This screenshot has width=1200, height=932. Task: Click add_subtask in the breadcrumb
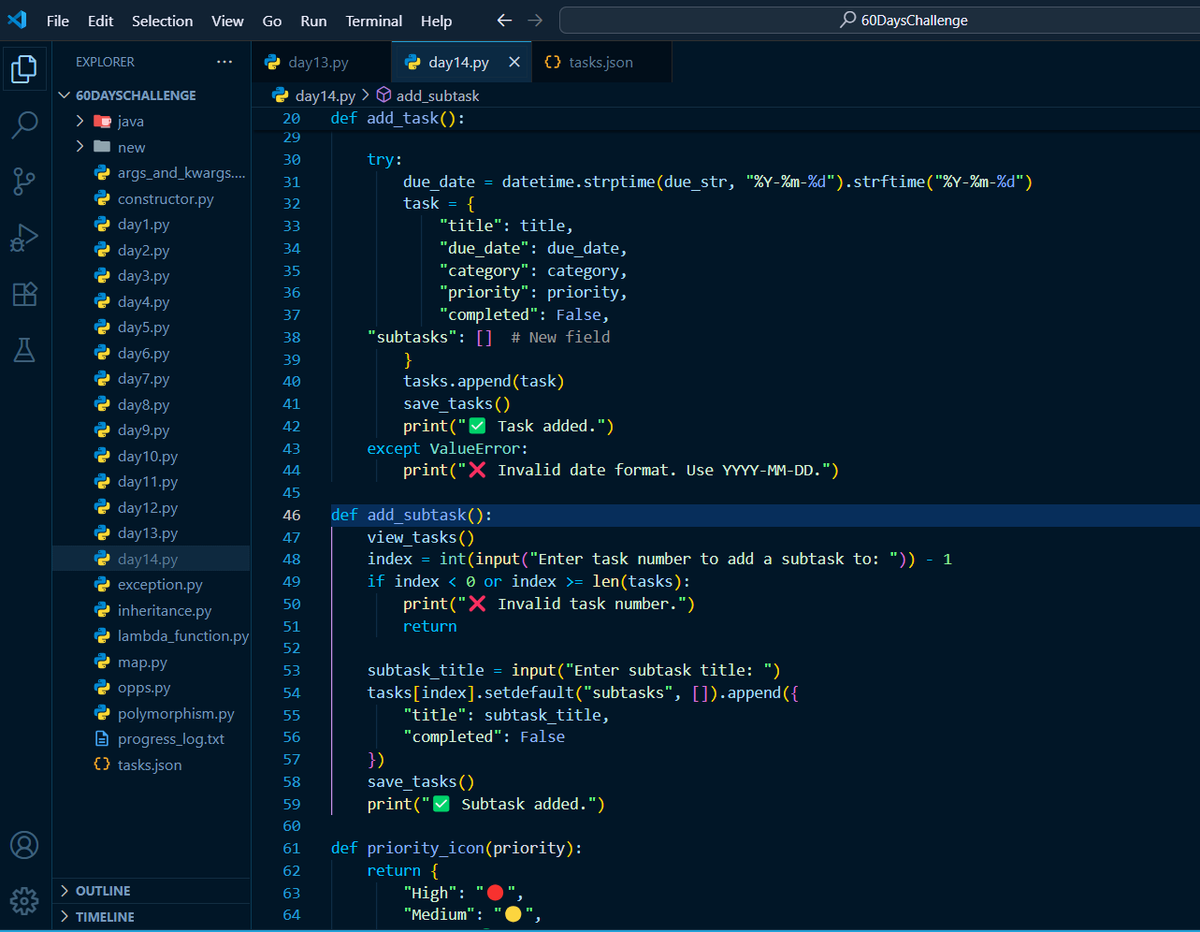(x=438, y=96)
